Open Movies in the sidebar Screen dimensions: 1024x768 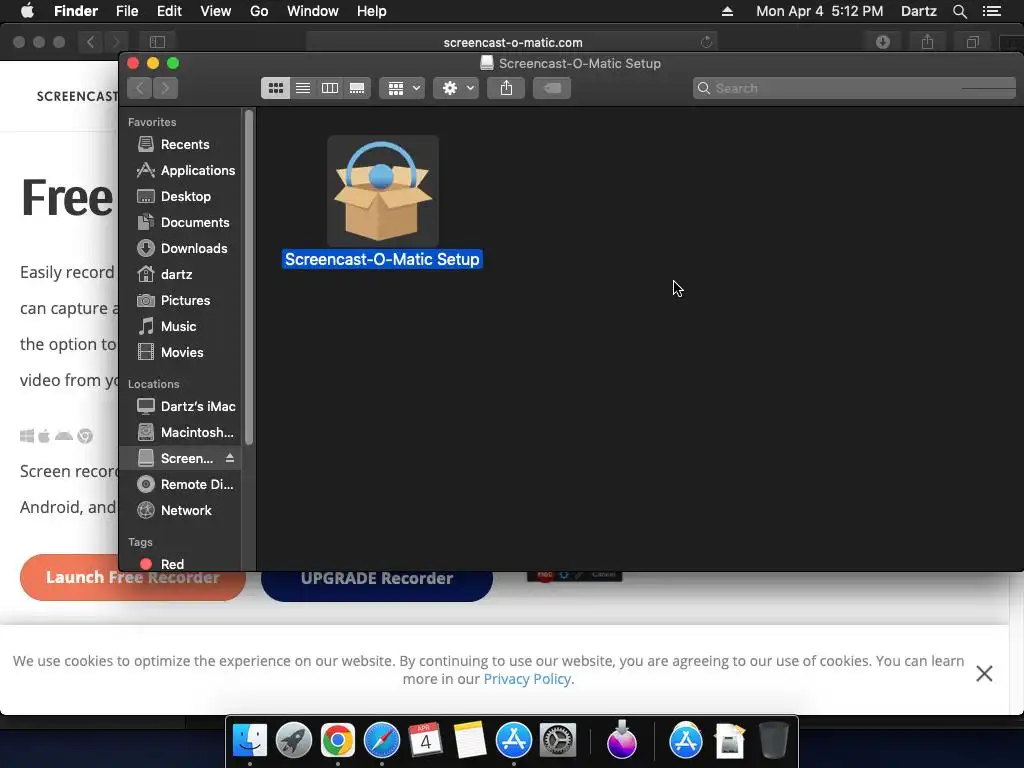(180, 353)
